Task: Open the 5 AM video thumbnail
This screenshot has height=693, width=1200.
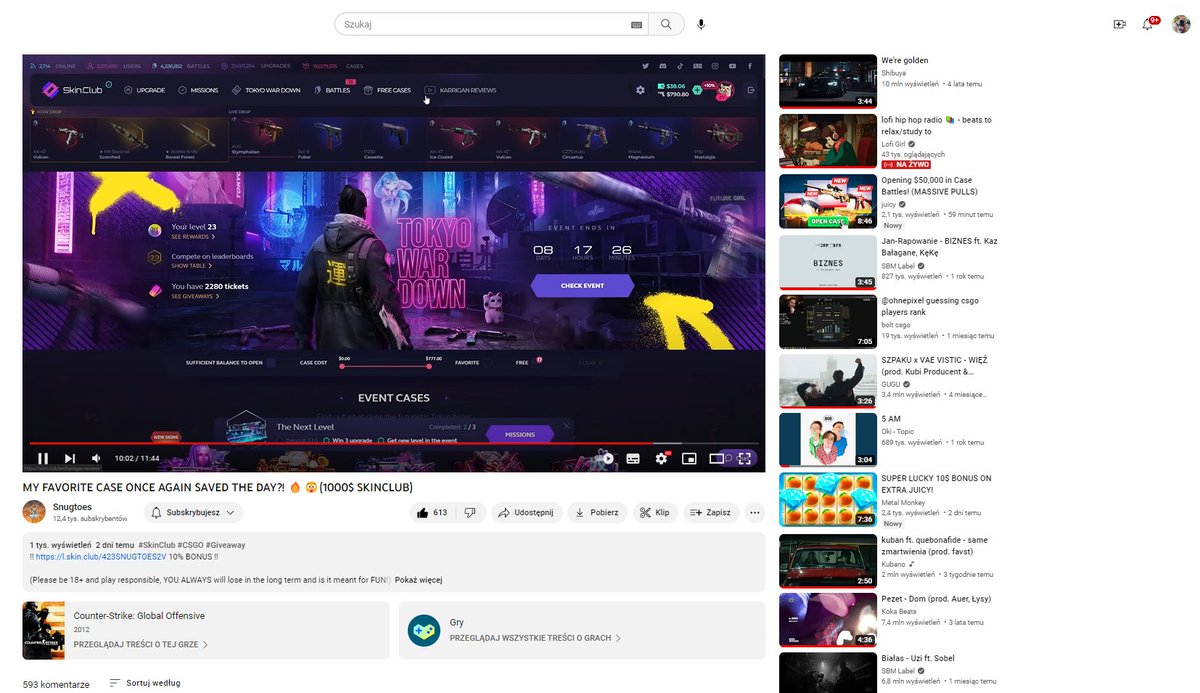Action: 828,440
